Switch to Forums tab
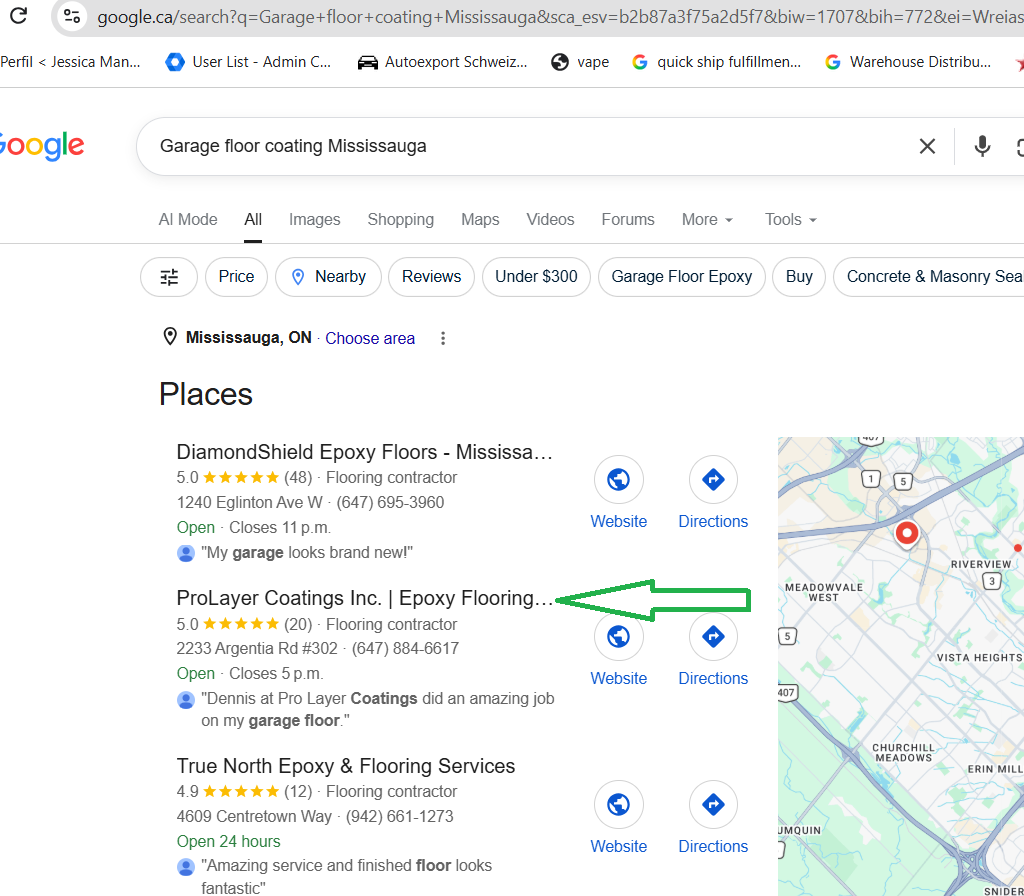This screenshot has width=1024, height=896. (x=628, y=219)
